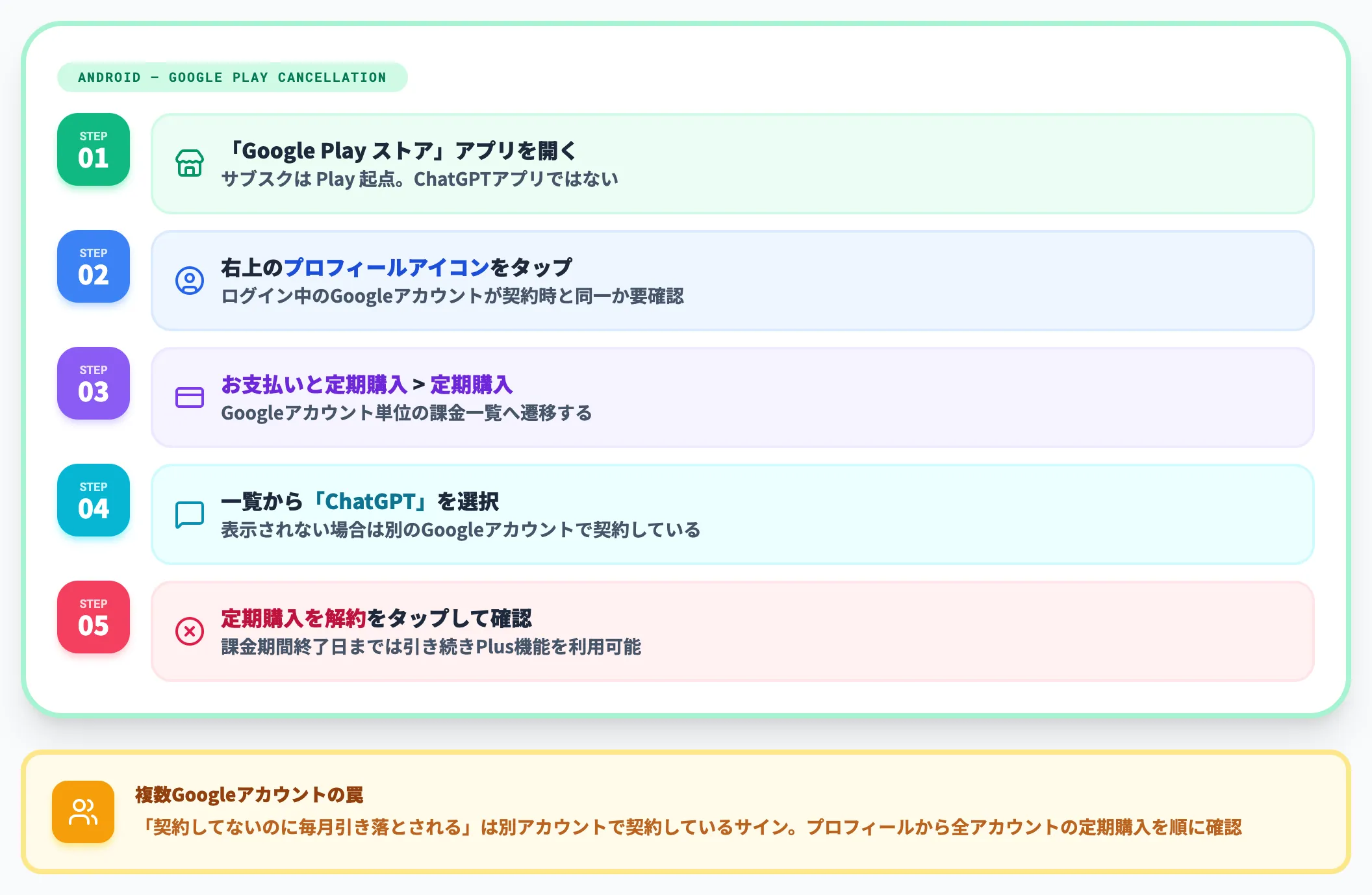Click the text 表示されない場合は別のGoogleアカウントで契約している

coord(461,530)
